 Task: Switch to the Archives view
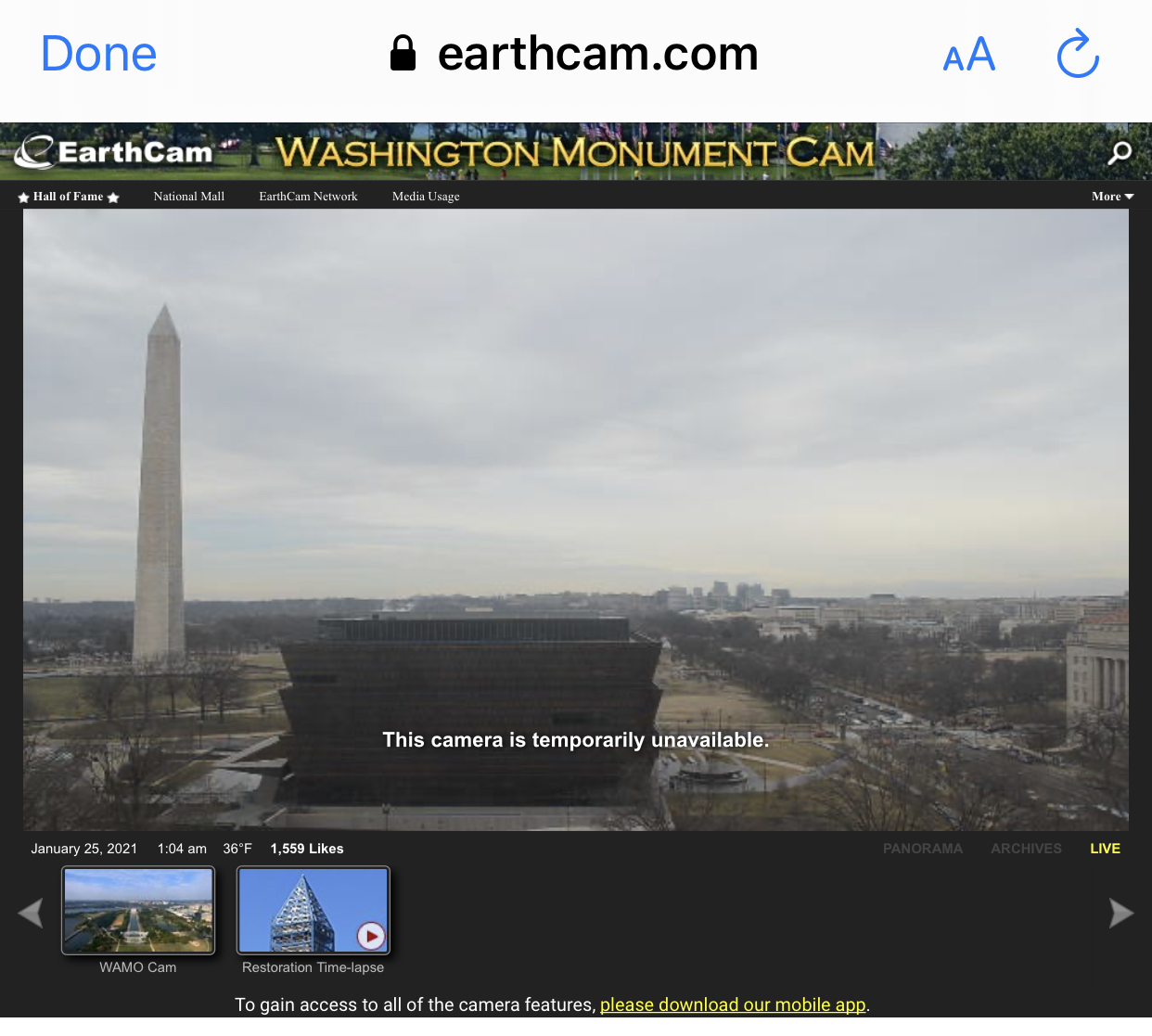point(1026,849)
